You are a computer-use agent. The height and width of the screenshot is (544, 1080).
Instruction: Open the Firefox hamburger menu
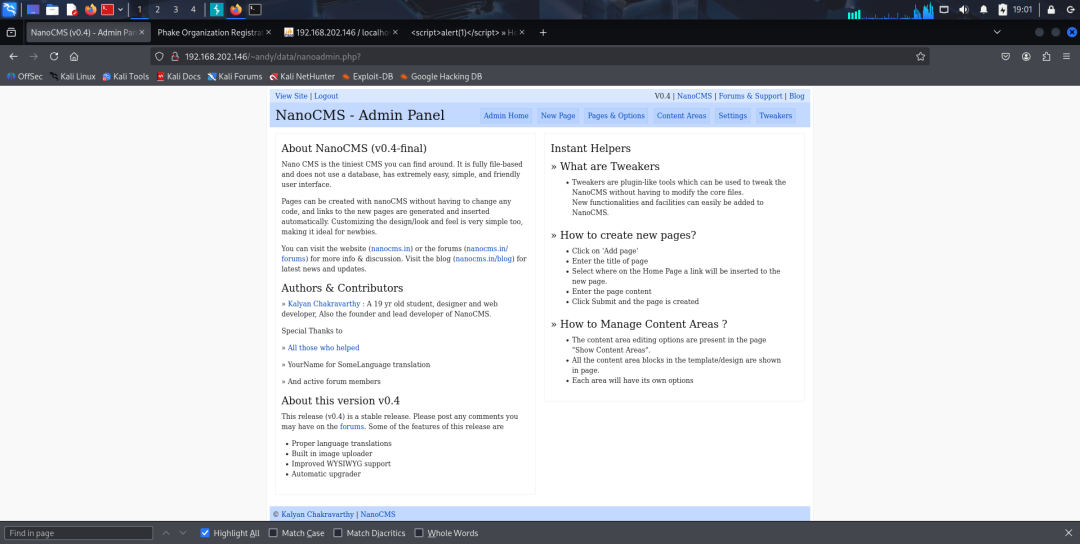[1067, 56]
